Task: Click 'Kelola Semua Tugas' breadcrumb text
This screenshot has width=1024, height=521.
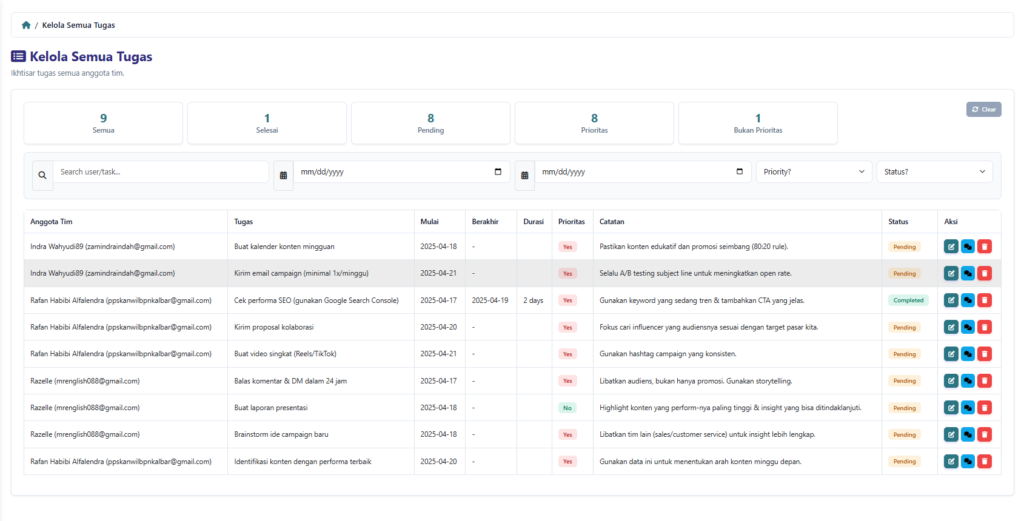Action: tap(85, 24)
